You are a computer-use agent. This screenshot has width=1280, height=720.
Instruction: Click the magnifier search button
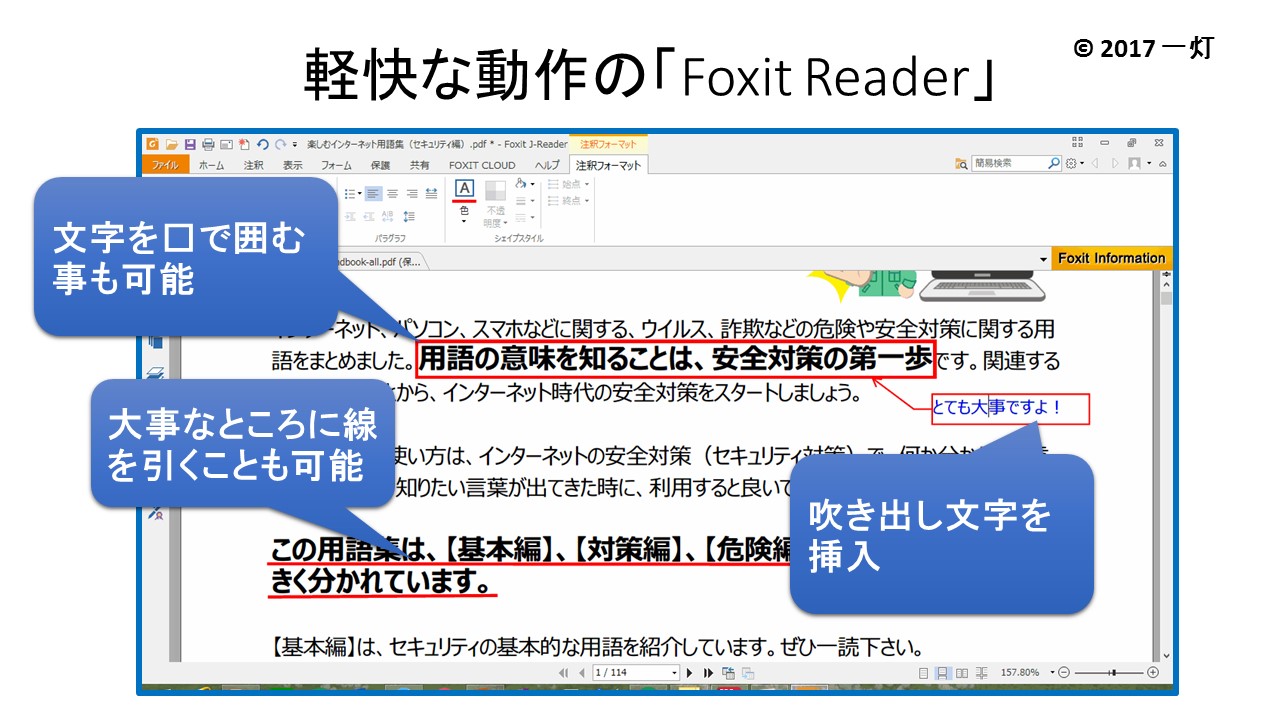click(1054, 164)
